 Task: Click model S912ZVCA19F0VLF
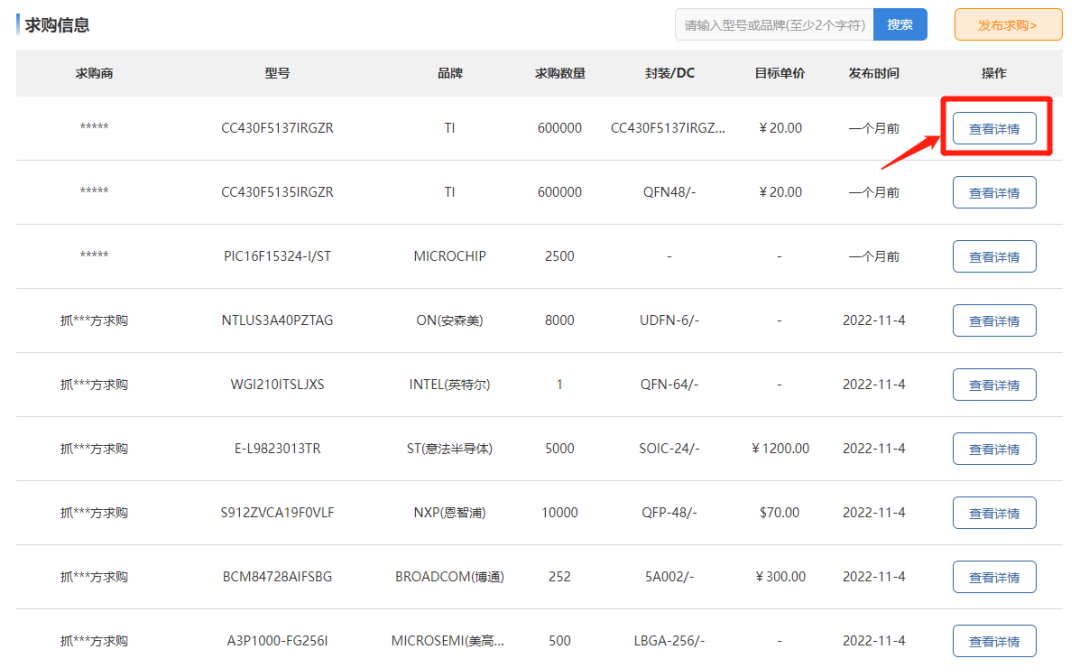tap(277, 512)
